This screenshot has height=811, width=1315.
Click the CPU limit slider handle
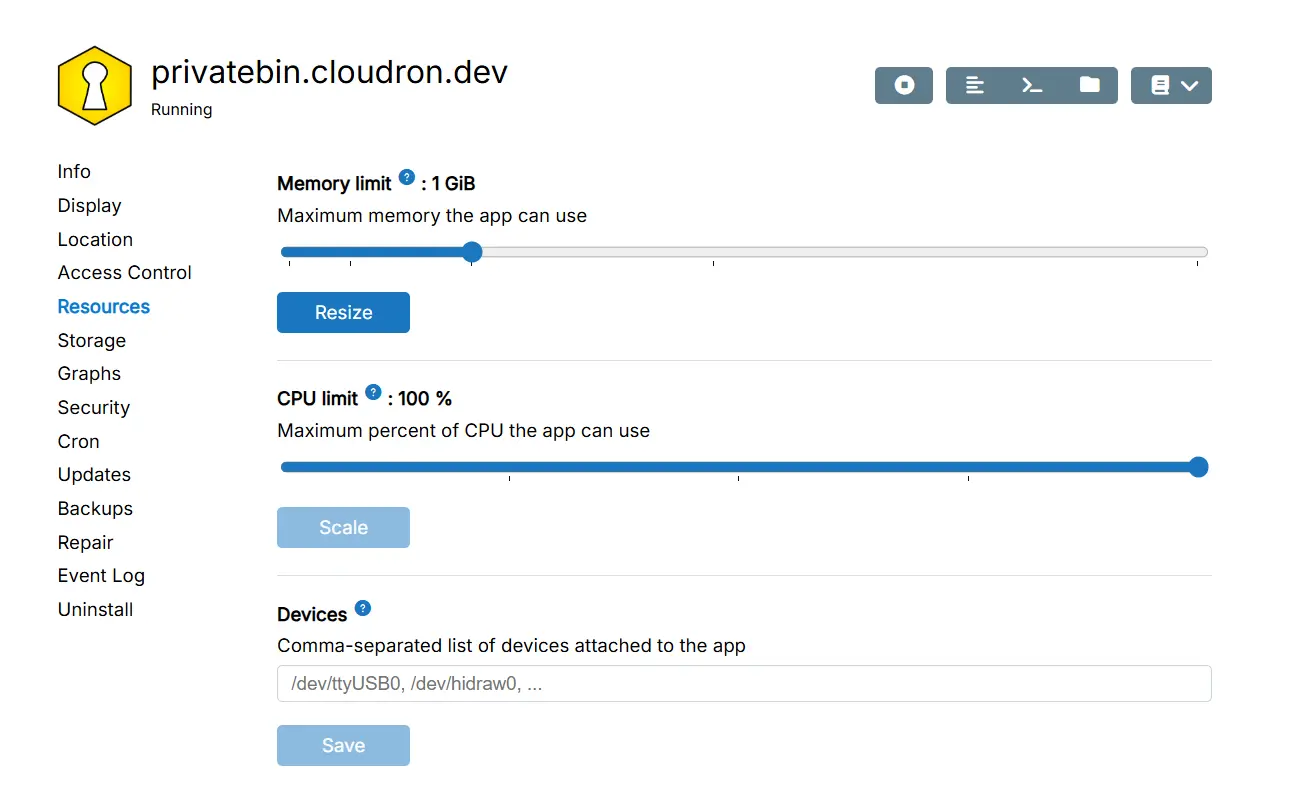(1198, 467)
